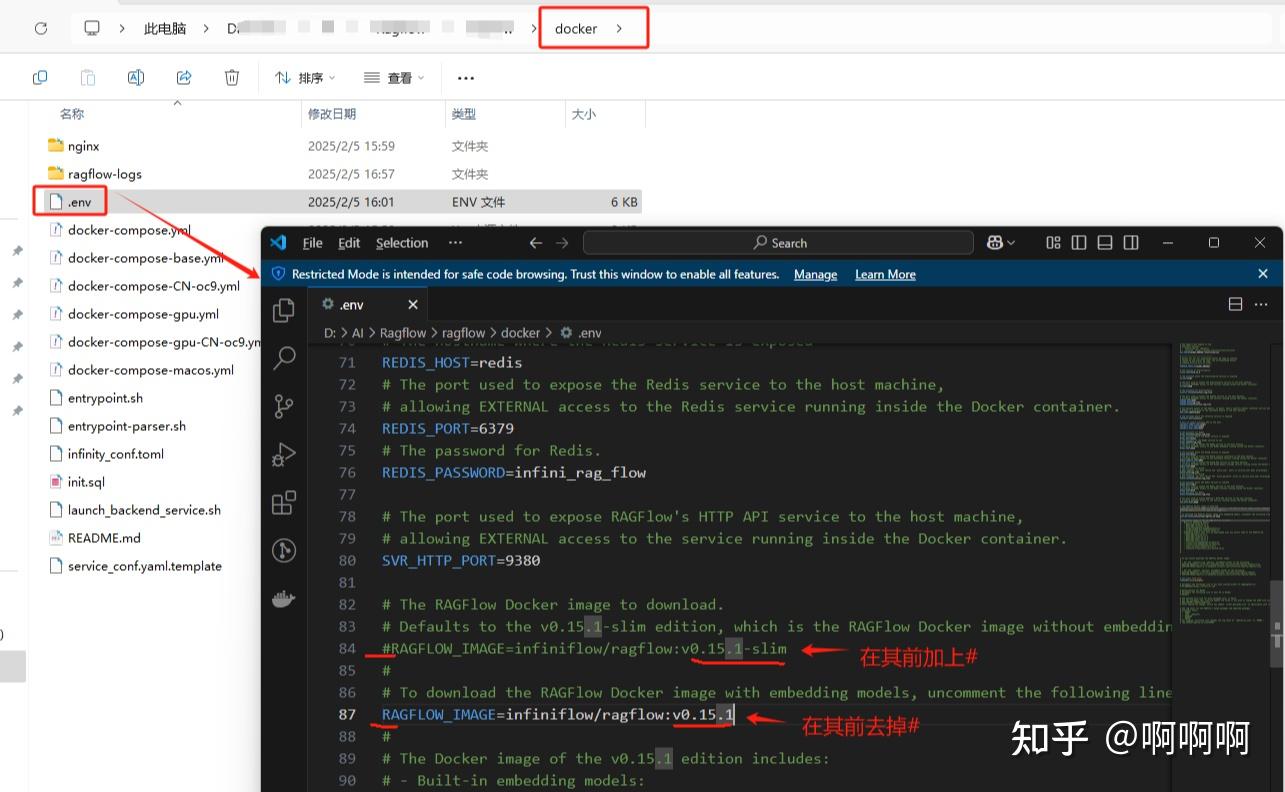Open the Docker view in activity bar
The width and height of the screenshot is (1285, 792).
284,598
